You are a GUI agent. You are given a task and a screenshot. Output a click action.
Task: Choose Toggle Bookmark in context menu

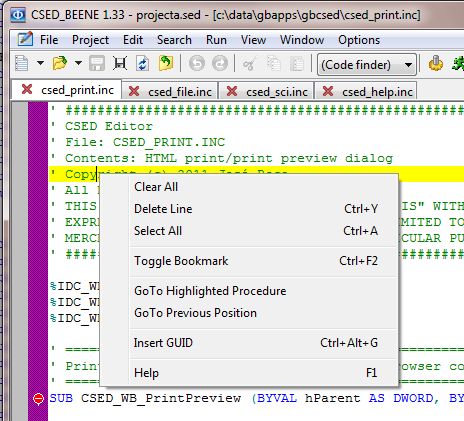pyautogui.click(x=256, y=261)
